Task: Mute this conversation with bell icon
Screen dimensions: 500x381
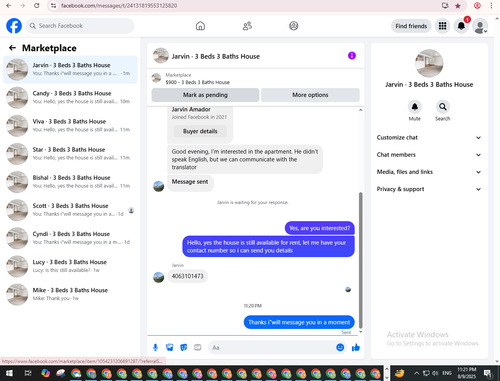Action: click(415, 107)
